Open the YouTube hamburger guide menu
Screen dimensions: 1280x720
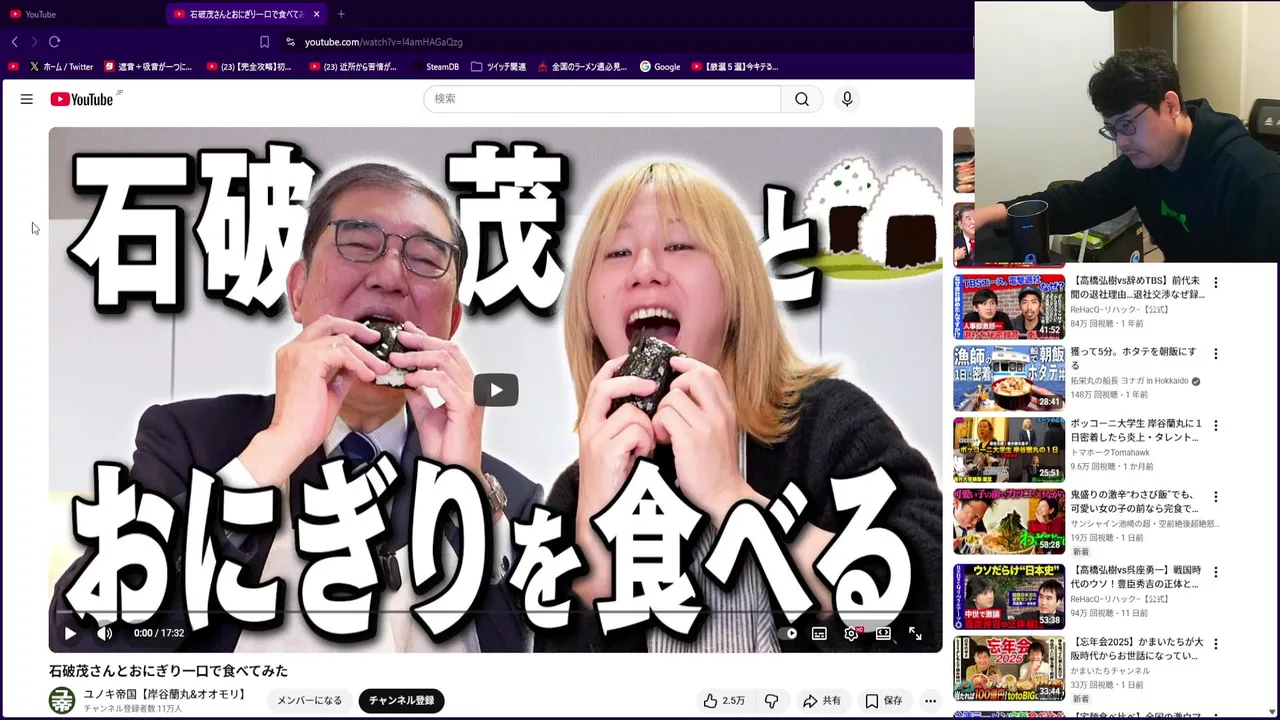pos(27,99)
